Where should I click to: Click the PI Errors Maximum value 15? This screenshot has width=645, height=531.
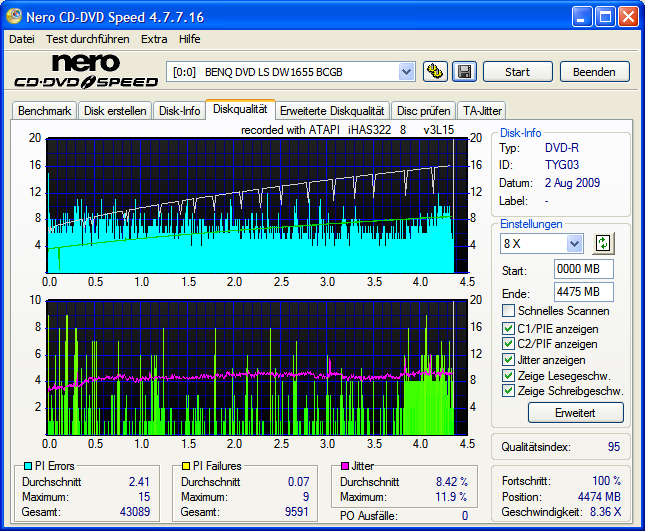click(144, 497)
